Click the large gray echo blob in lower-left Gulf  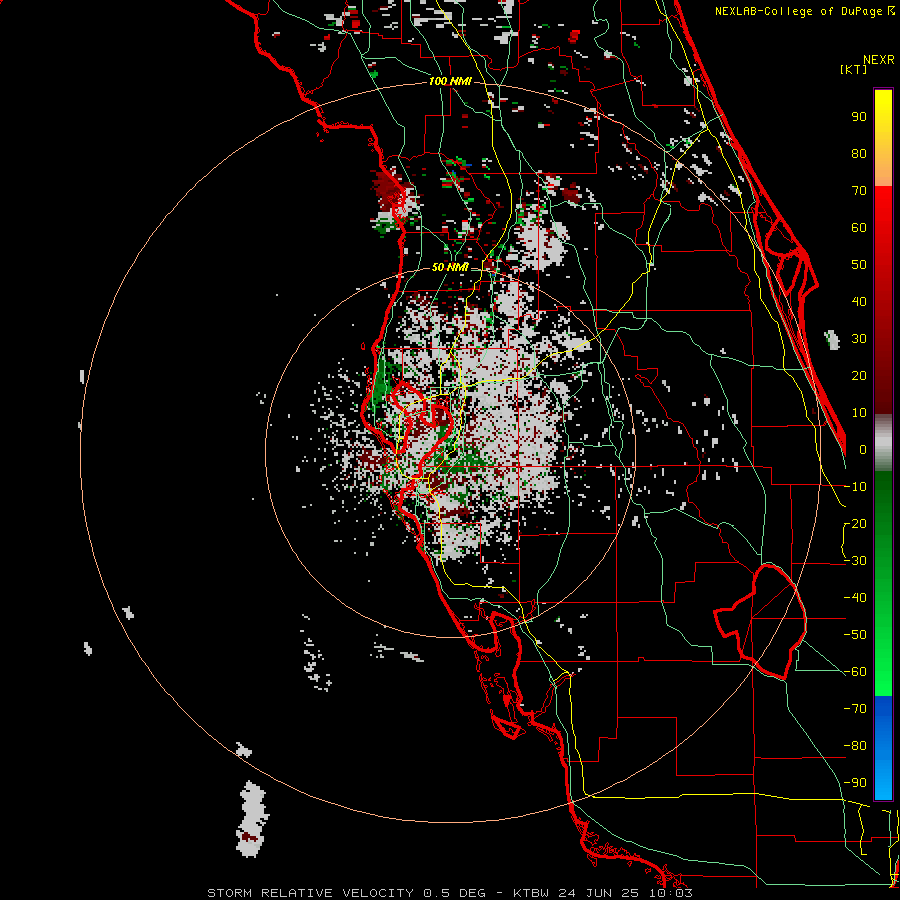251,818
